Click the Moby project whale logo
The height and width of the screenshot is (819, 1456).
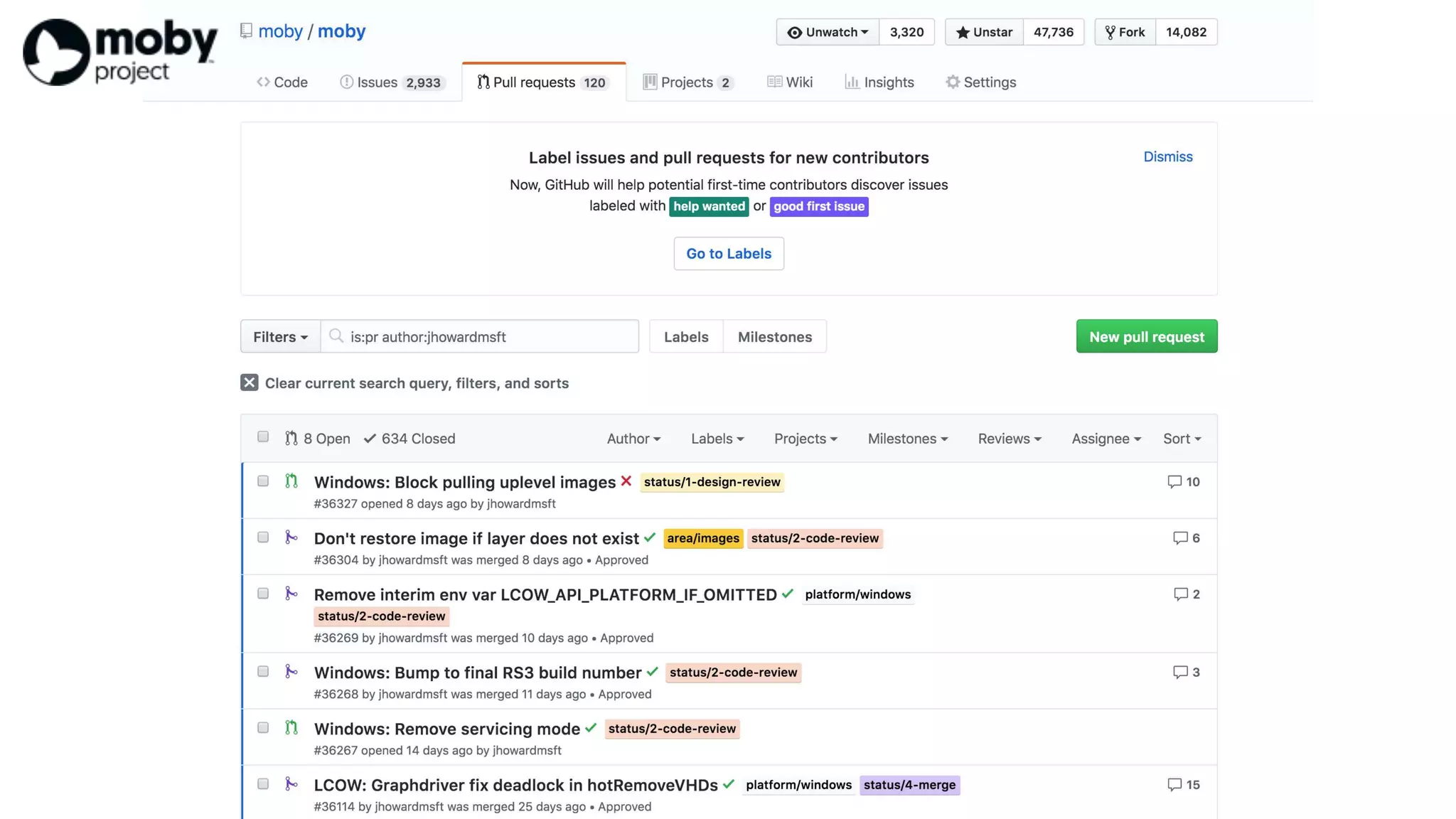57,52
